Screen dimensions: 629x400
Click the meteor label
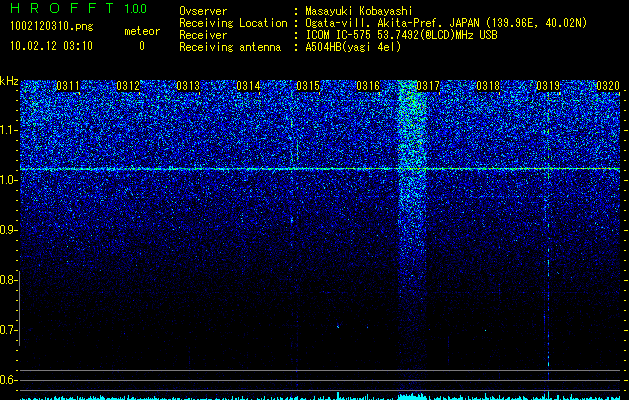[x=142, y=31]
